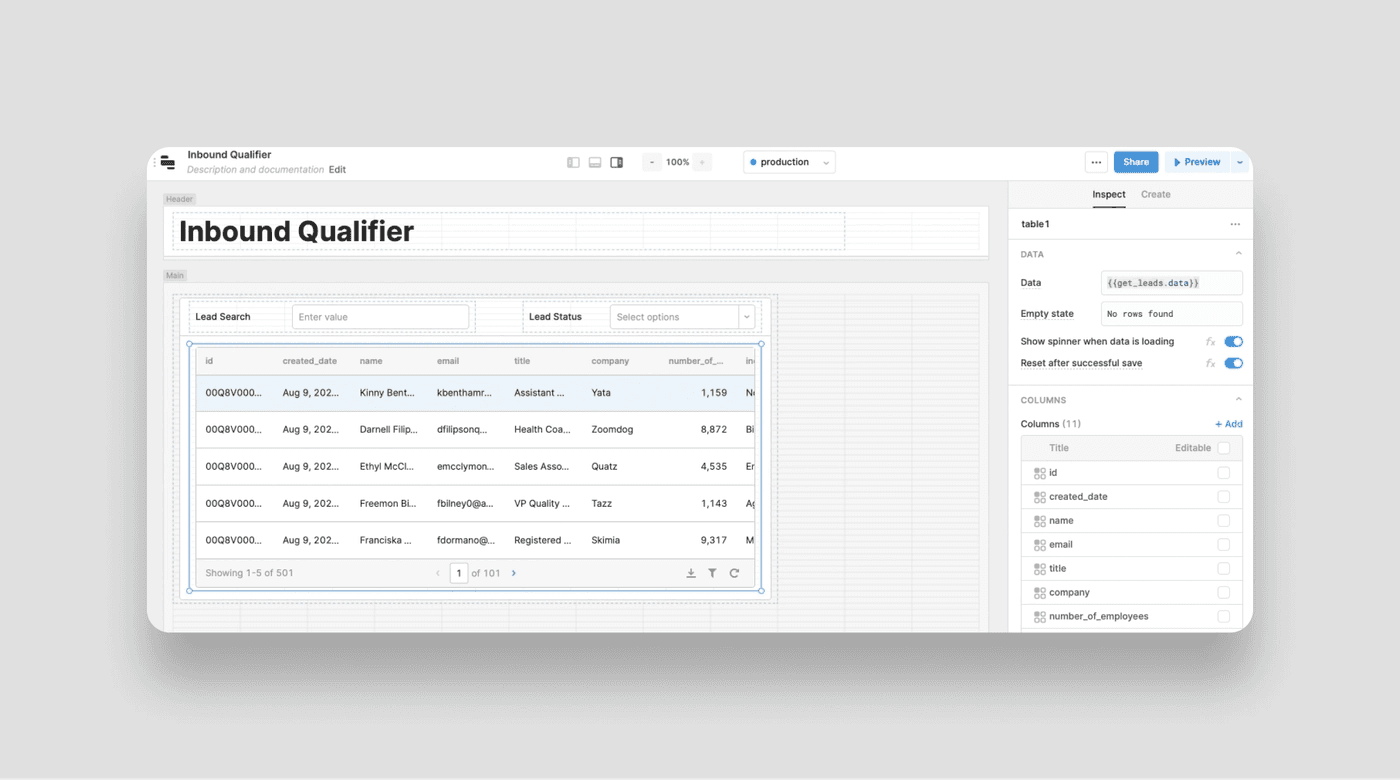Toggle the bottom panel layout icon
The height and width of the screenshot is (780, 1400).
click(595, 162)
